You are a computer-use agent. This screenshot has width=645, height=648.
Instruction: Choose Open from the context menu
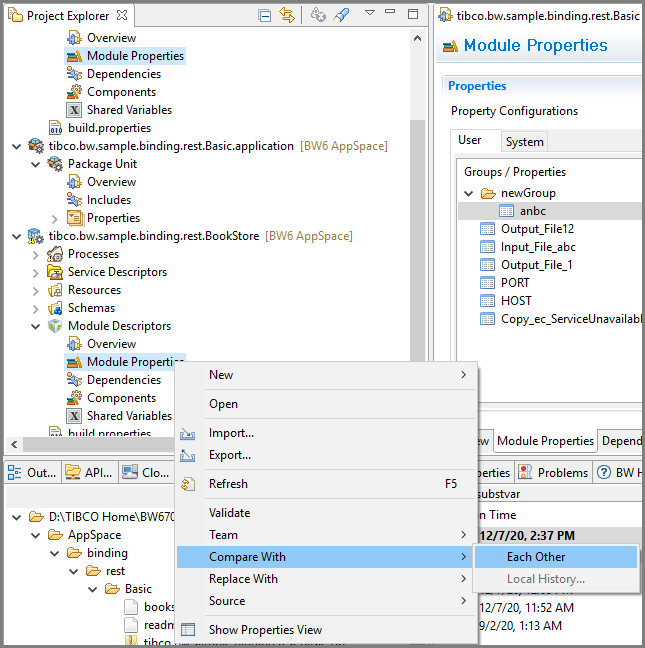point(326,404)
